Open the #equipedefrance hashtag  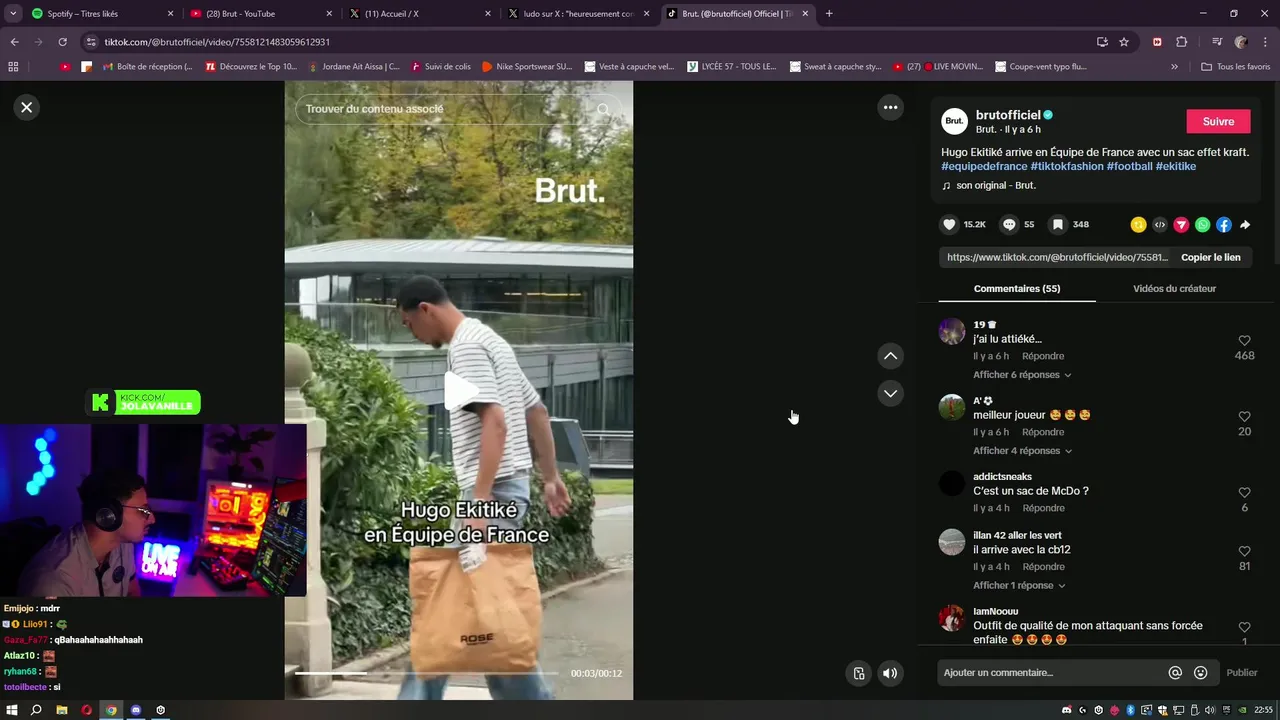tap(984, 166)
